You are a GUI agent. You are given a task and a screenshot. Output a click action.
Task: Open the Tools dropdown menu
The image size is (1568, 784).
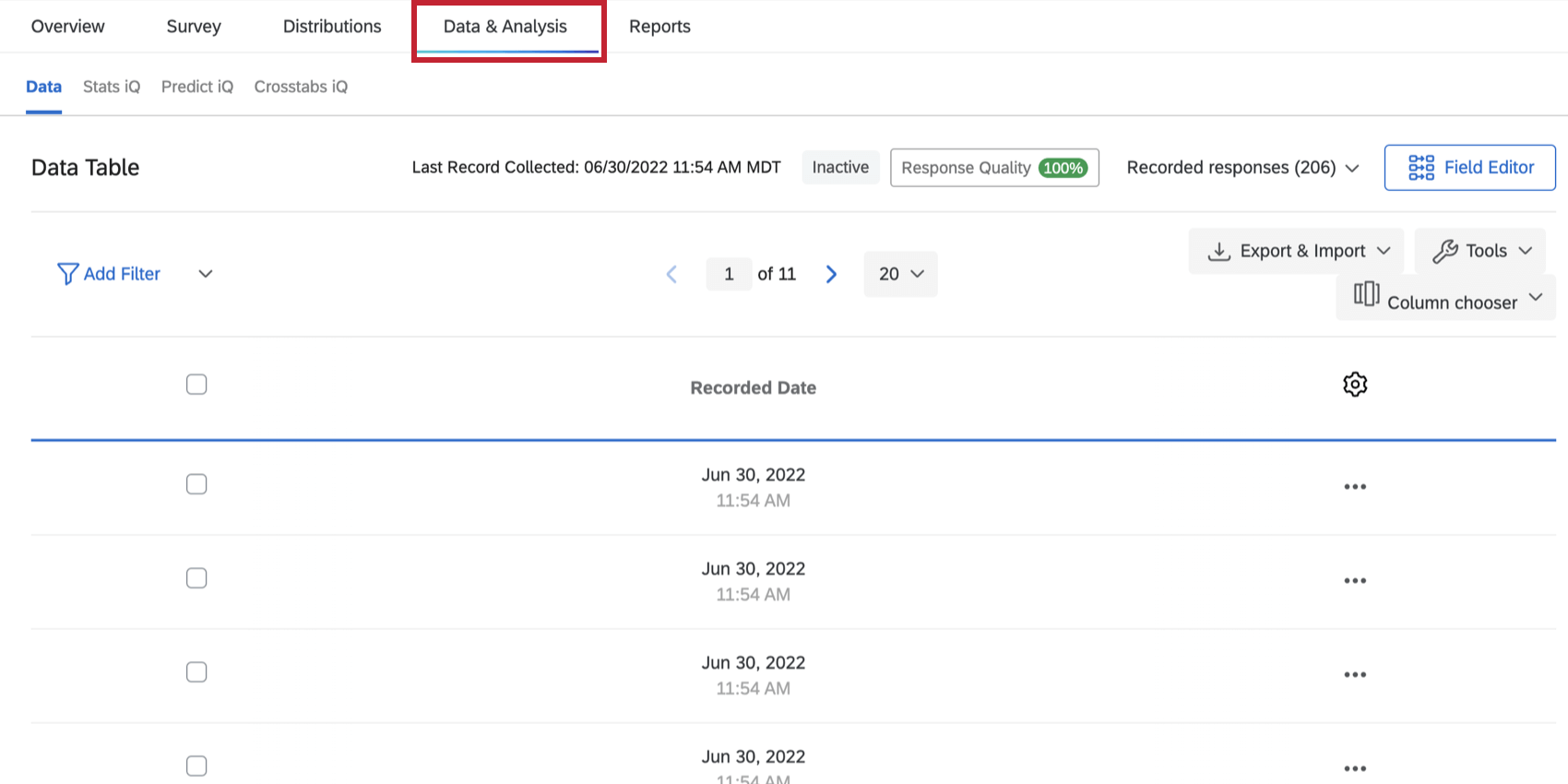click(1481, 251)
